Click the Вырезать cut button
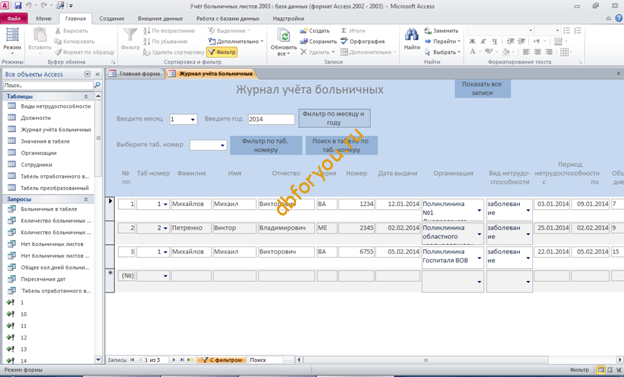This screenshot has width=624, height=377. click(72, 31)
